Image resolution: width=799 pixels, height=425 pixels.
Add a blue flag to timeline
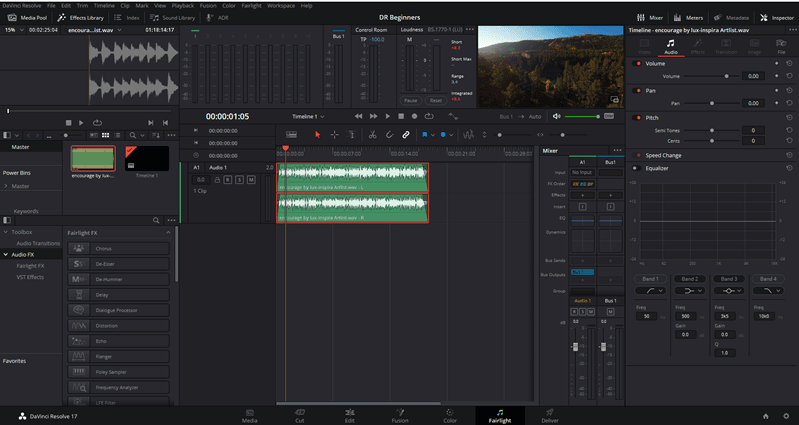point(424,135)
